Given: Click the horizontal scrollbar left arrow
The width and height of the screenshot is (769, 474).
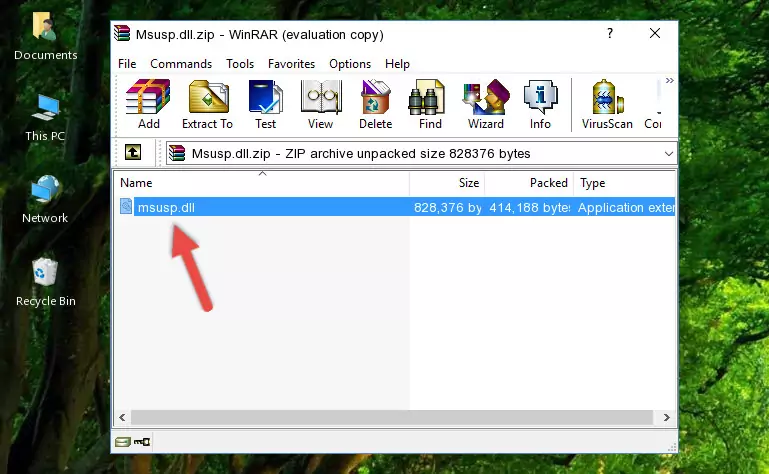Looking at the screenshot, I should pos(123,418).
